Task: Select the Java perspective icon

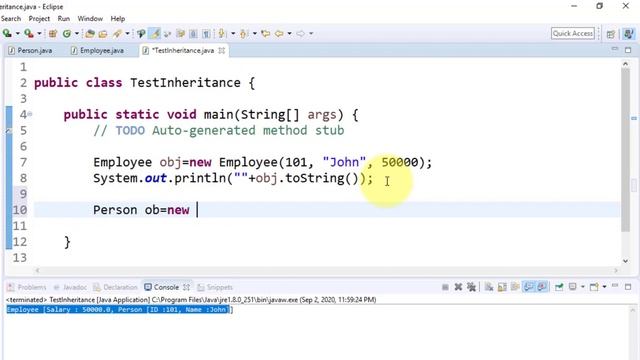Action: tap(629, 34)
